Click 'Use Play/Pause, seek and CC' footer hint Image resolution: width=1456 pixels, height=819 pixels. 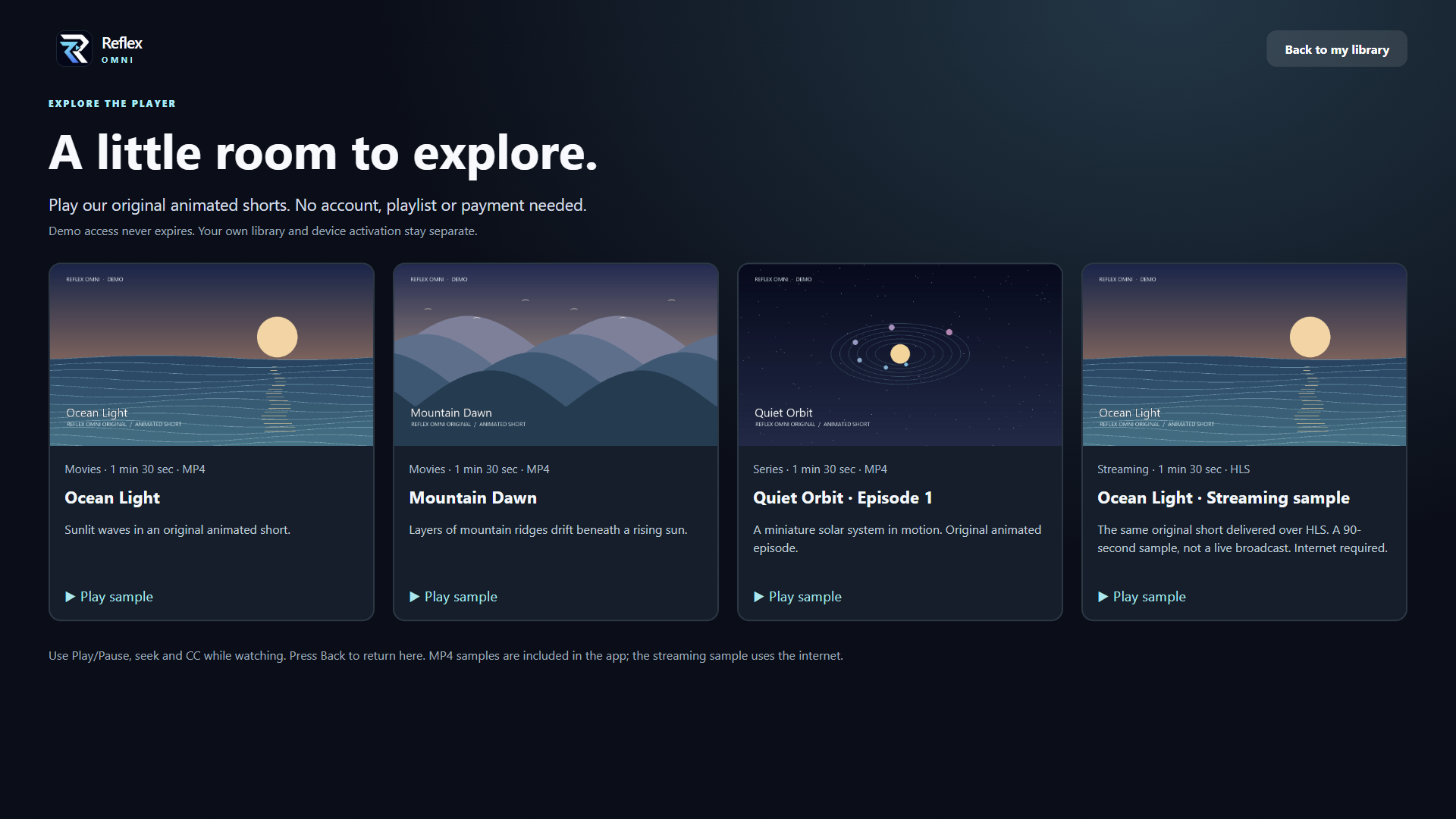(x=446, y=656)
